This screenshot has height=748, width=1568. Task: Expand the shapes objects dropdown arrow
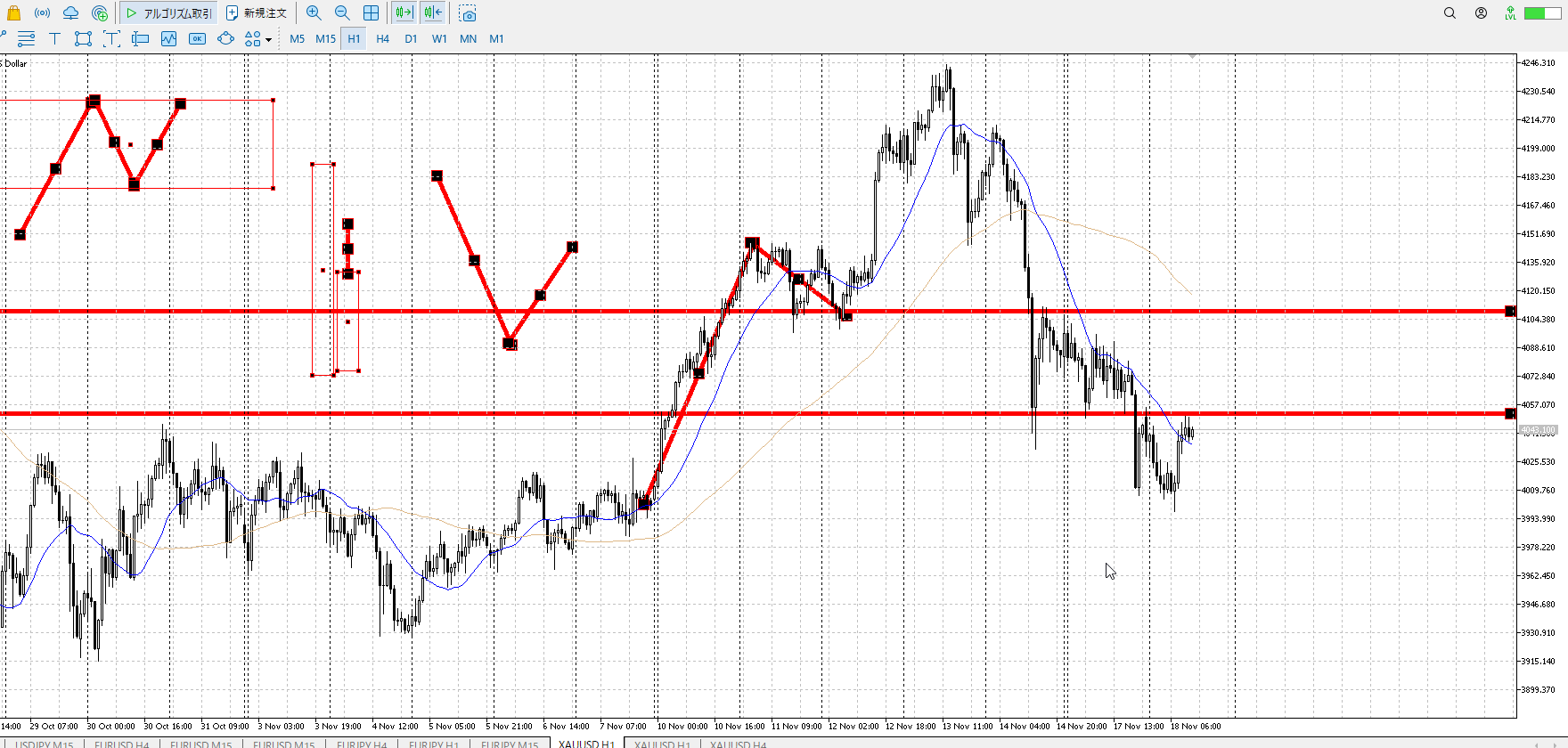pyautogui.click(x=268, y=39)
